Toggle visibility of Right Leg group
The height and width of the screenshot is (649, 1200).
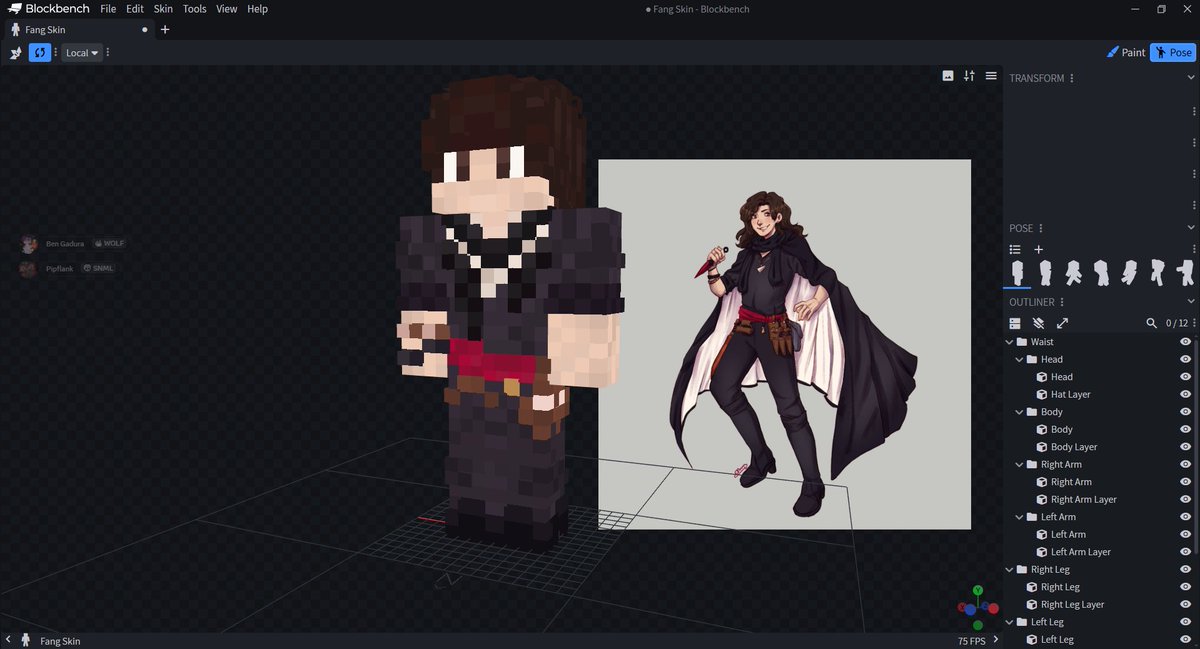click(x=1185, y=569)
